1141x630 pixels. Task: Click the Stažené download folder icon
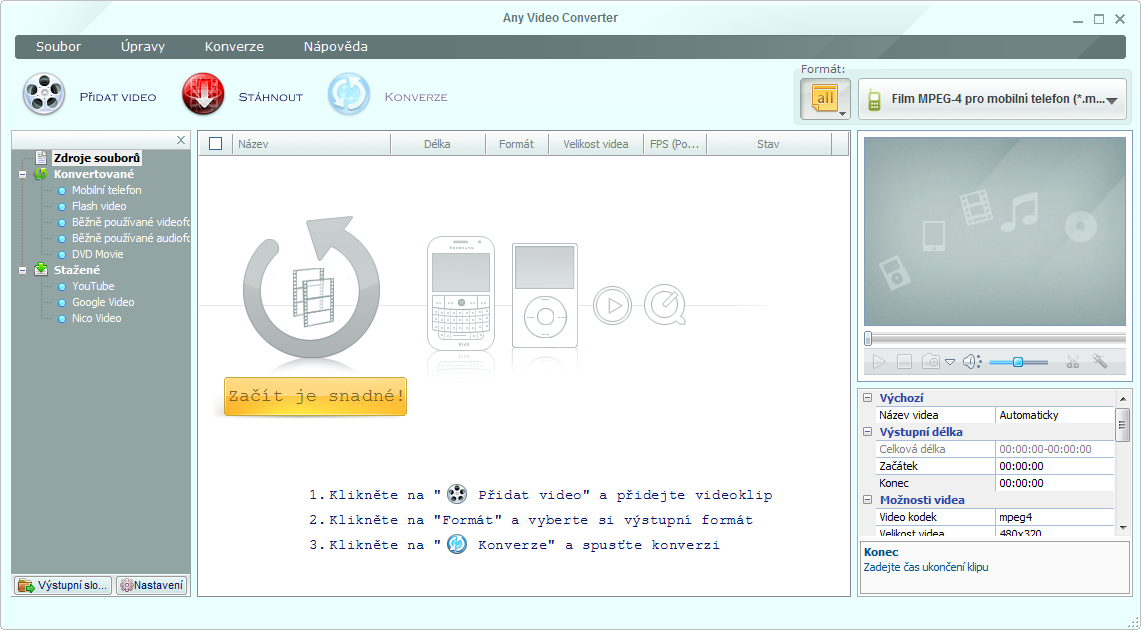click(41, 269)
